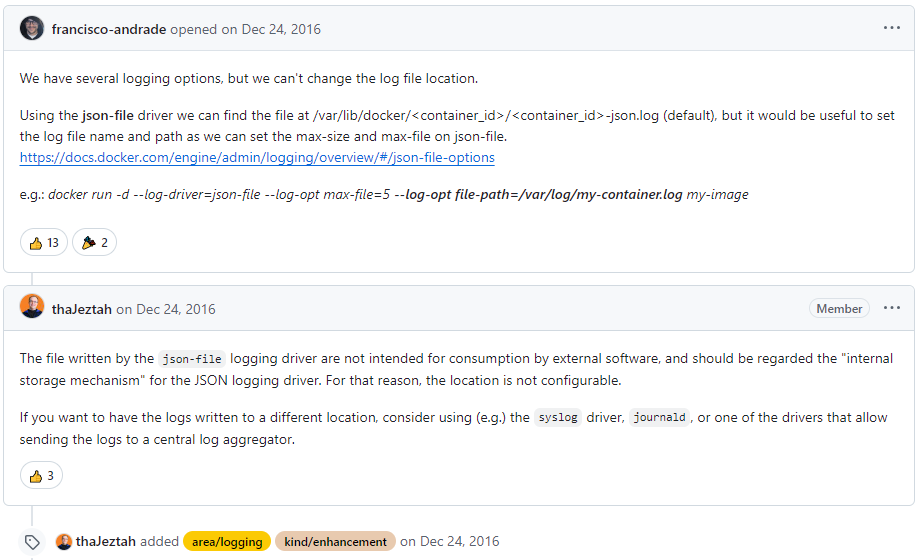The height and width of the screenshot is (560, 920).
Task: Click thaJeztah username in comment header
Action: coord(82,309)
